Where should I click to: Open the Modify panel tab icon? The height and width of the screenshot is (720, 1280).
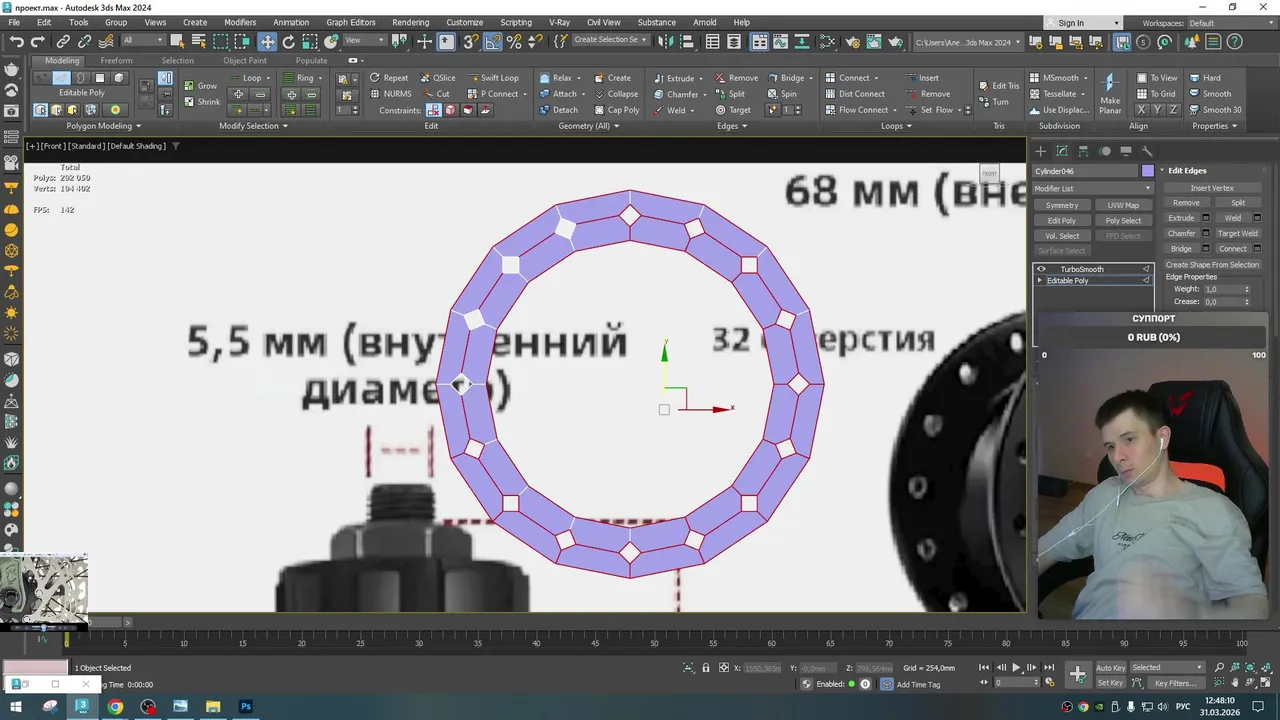coord(1061,151)
